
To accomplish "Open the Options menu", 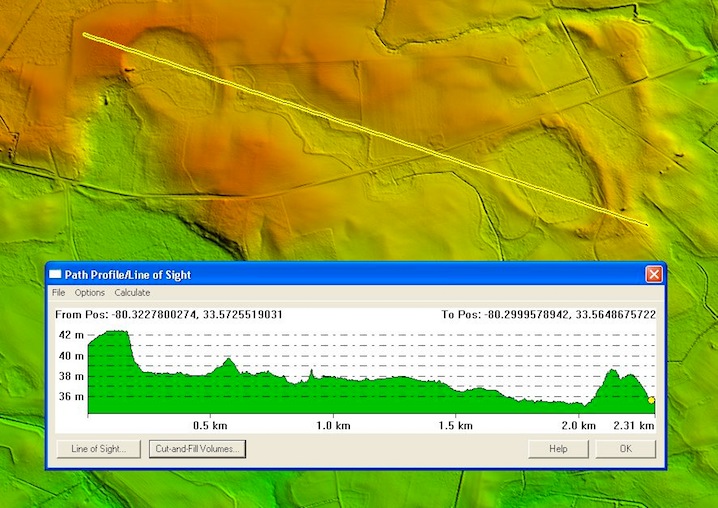I will tap(90, 293).
